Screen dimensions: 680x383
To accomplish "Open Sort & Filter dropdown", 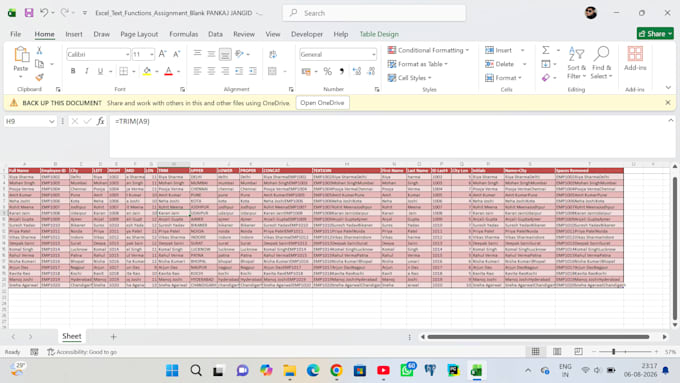I will coord(576,63).
